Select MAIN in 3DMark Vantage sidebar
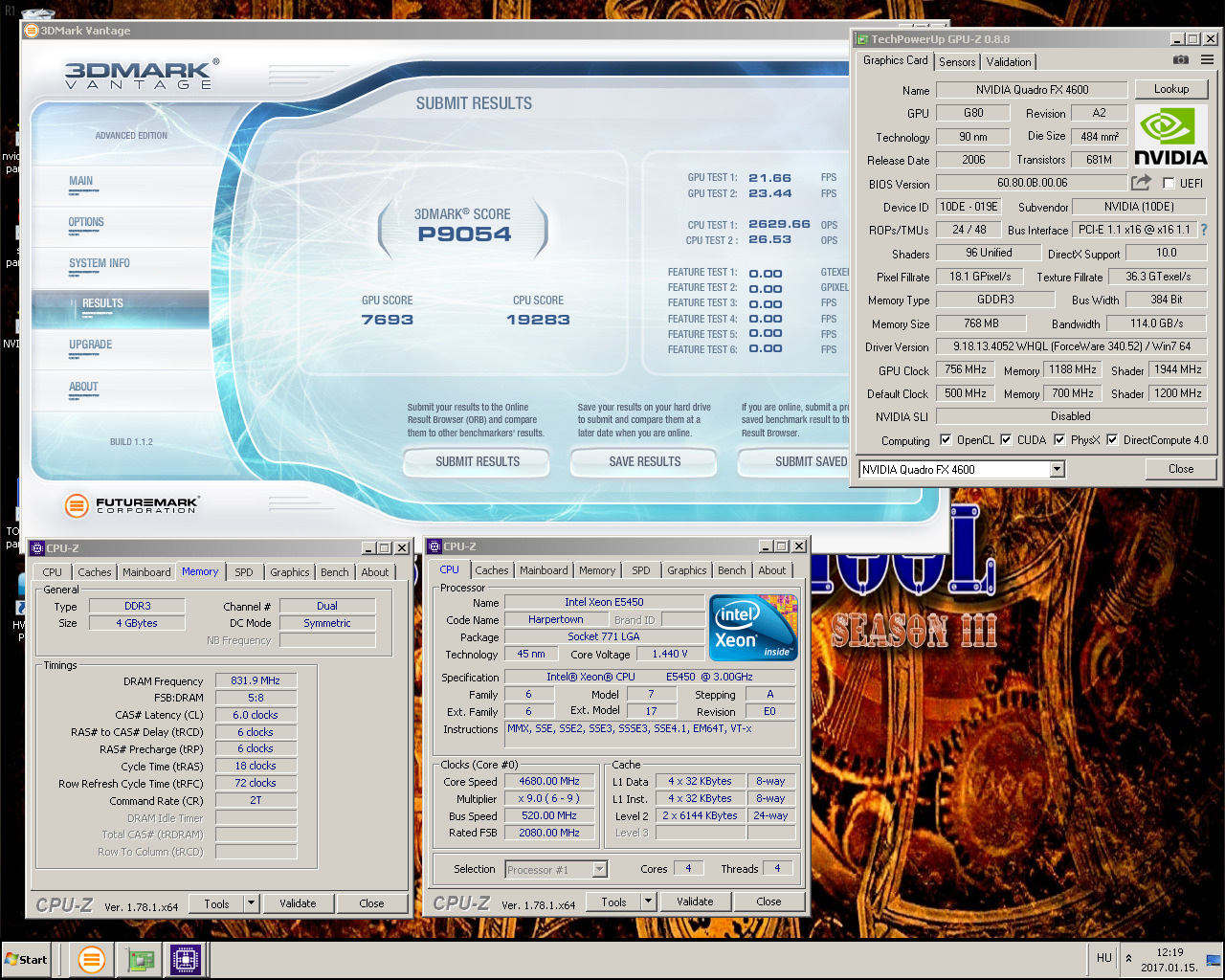 click(81, 181)
